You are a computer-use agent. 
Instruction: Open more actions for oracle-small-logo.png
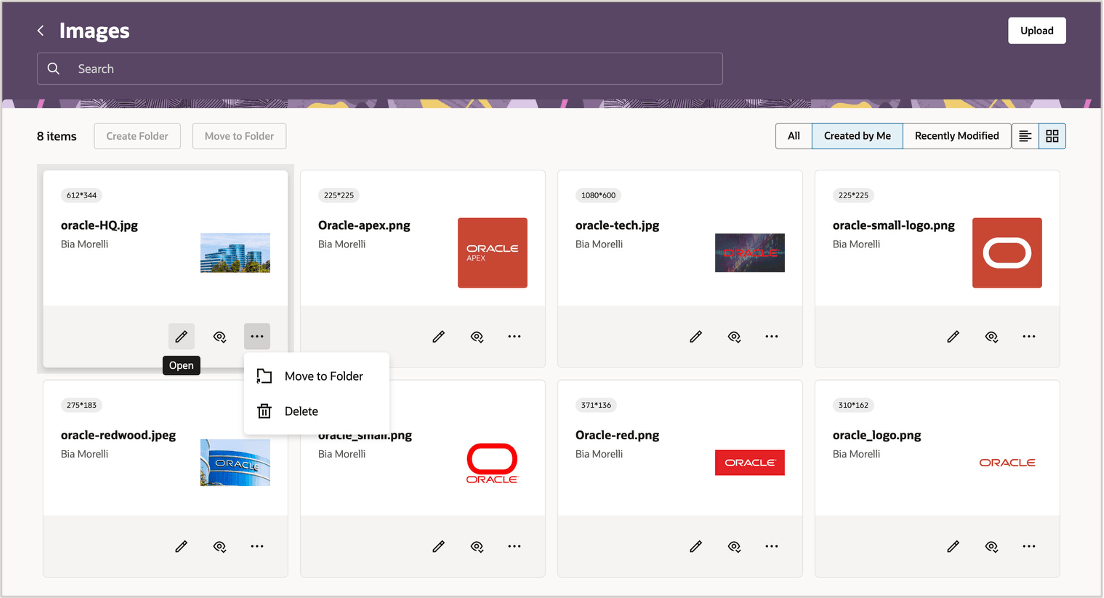(1029, 337)
